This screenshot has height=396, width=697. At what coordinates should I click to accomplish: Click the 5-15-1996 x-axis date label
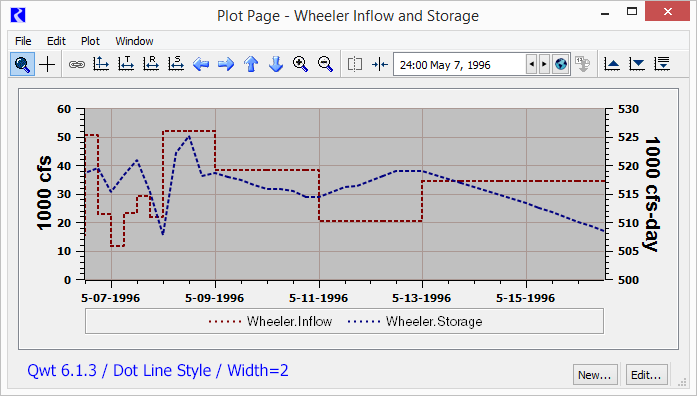click(x=525, y=298)
